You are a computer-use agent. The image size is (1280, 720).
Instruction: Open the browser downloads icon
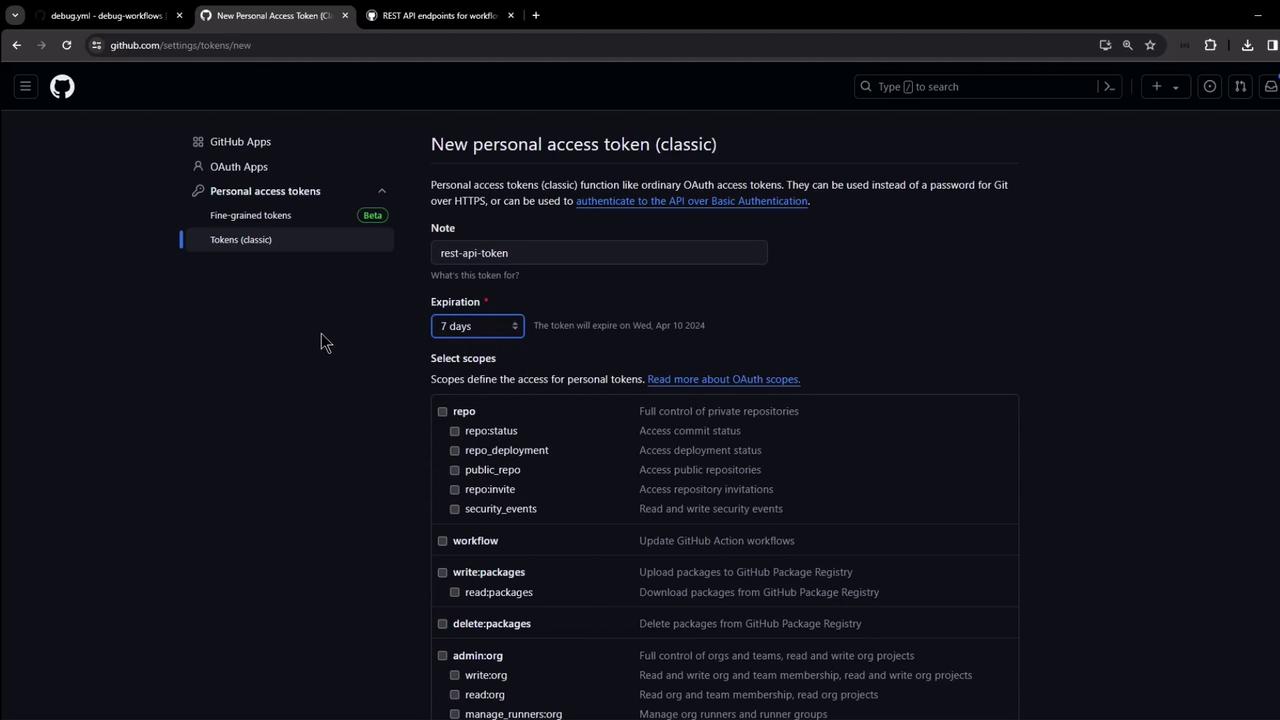pyautogui.click(x=1247, y=45)
